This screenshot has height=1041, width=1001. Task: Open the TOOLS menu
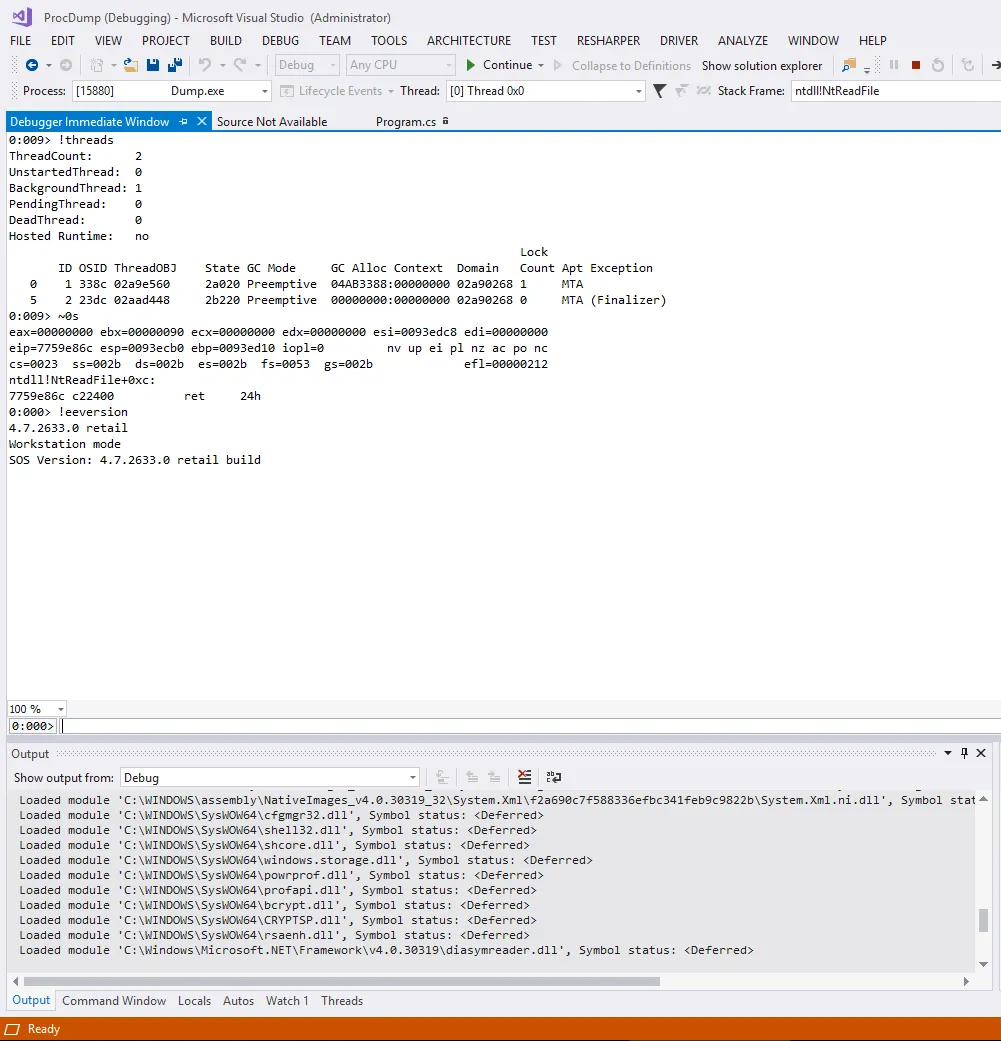(389, 40)
